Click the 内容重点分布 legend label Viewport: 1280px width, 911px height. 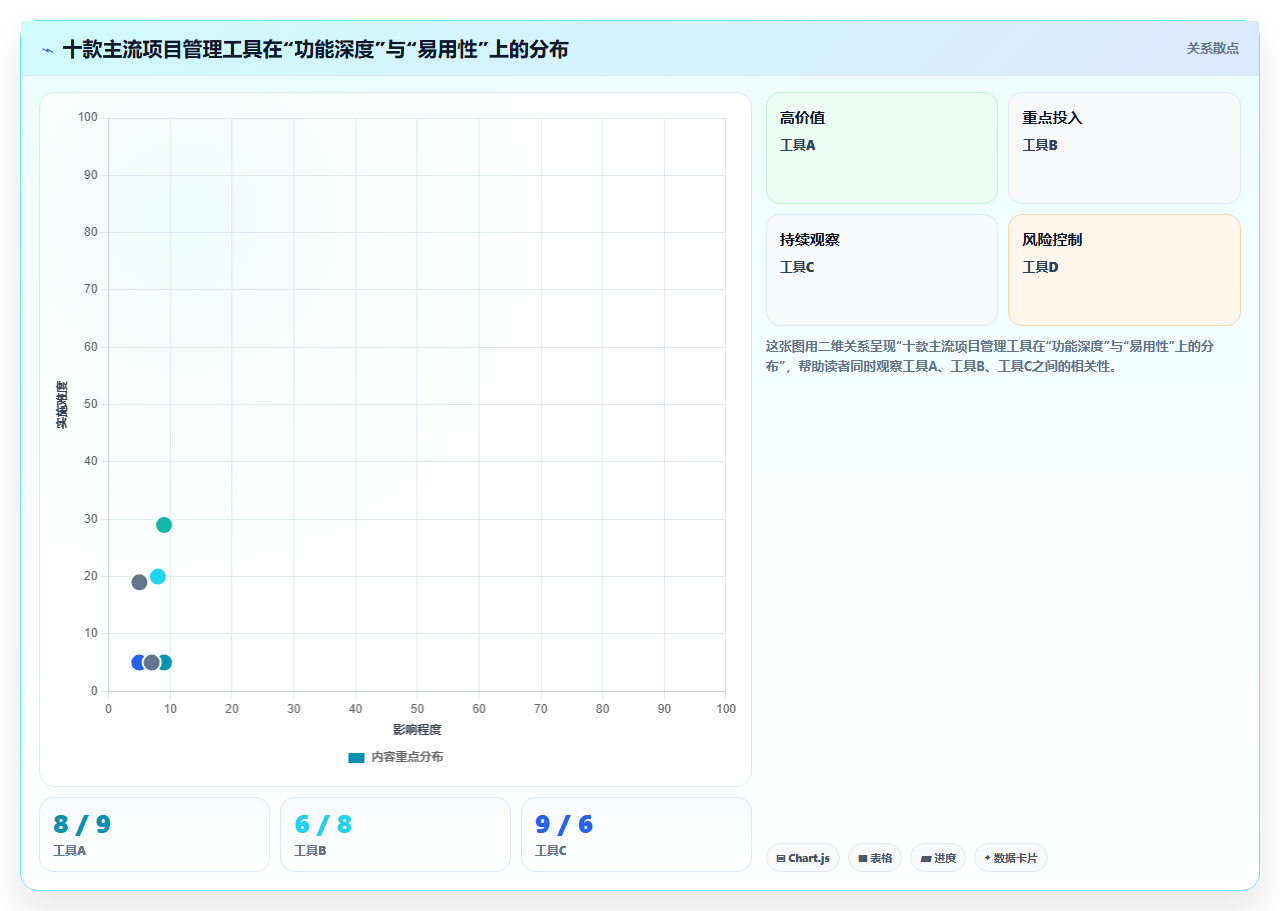point(407,757)
